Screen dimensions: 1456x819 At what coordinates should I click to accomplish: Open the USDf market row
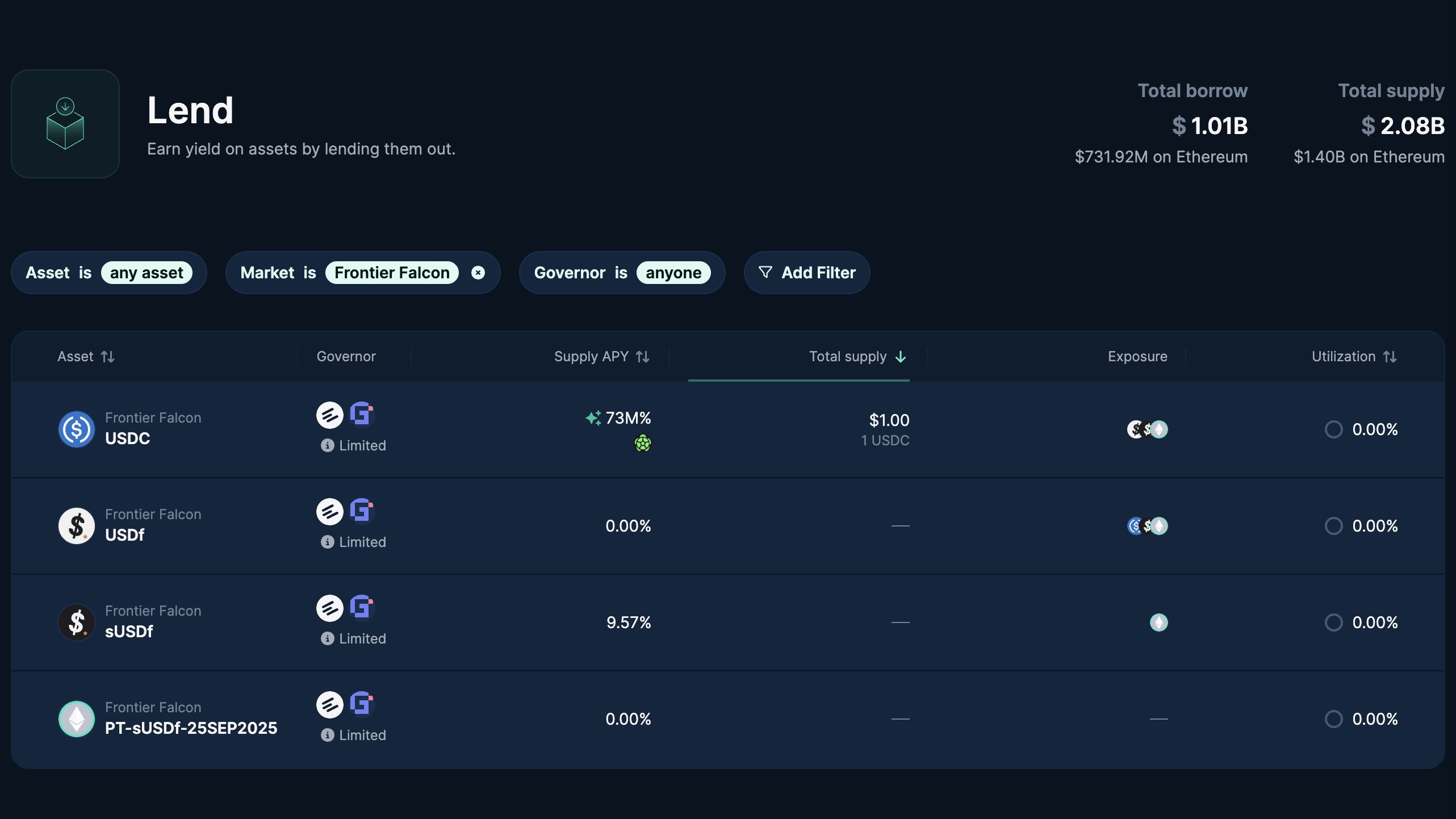728,526
